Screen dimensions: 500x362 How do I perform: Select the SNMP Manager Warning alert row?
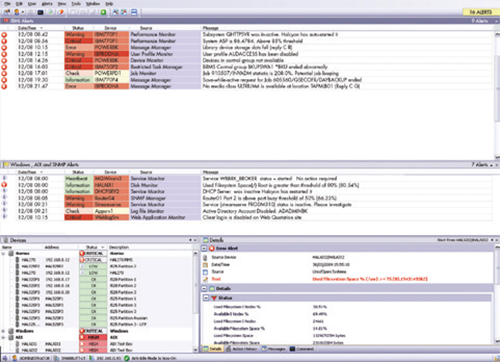pos(247,198)
